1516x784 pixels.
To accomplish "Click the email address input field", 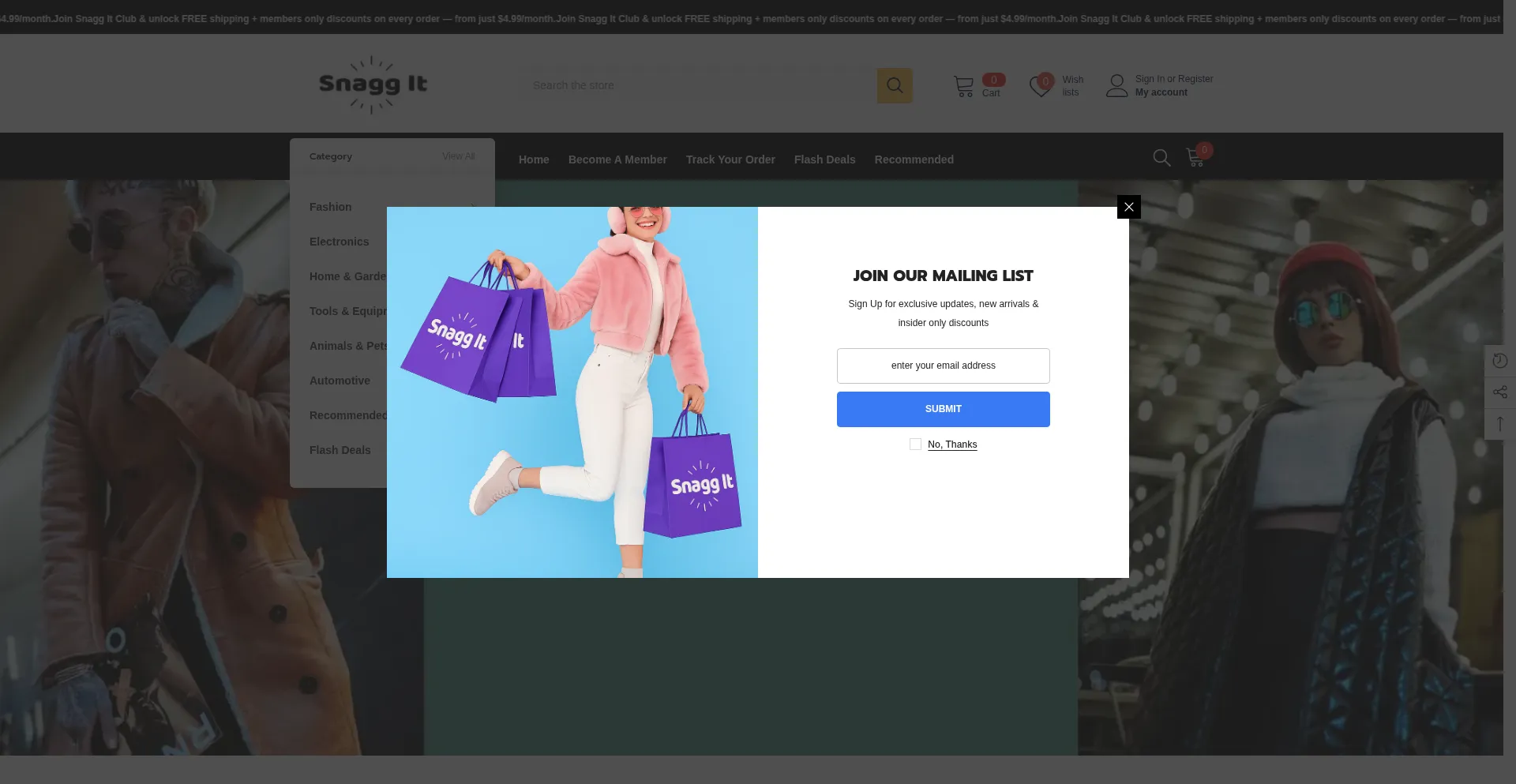I will pos(943,366).
